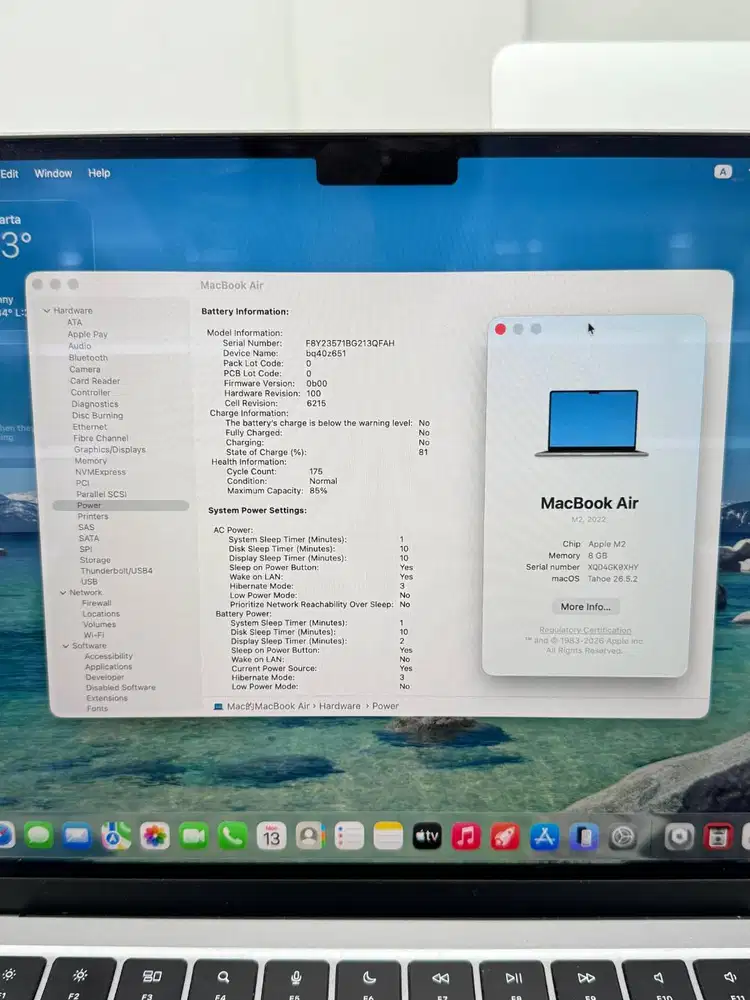Image resolution: width=750 pixels, height=1000 pixels.
Task: Select the highlighted Power item in sidebar
Action: click(121, 505)
